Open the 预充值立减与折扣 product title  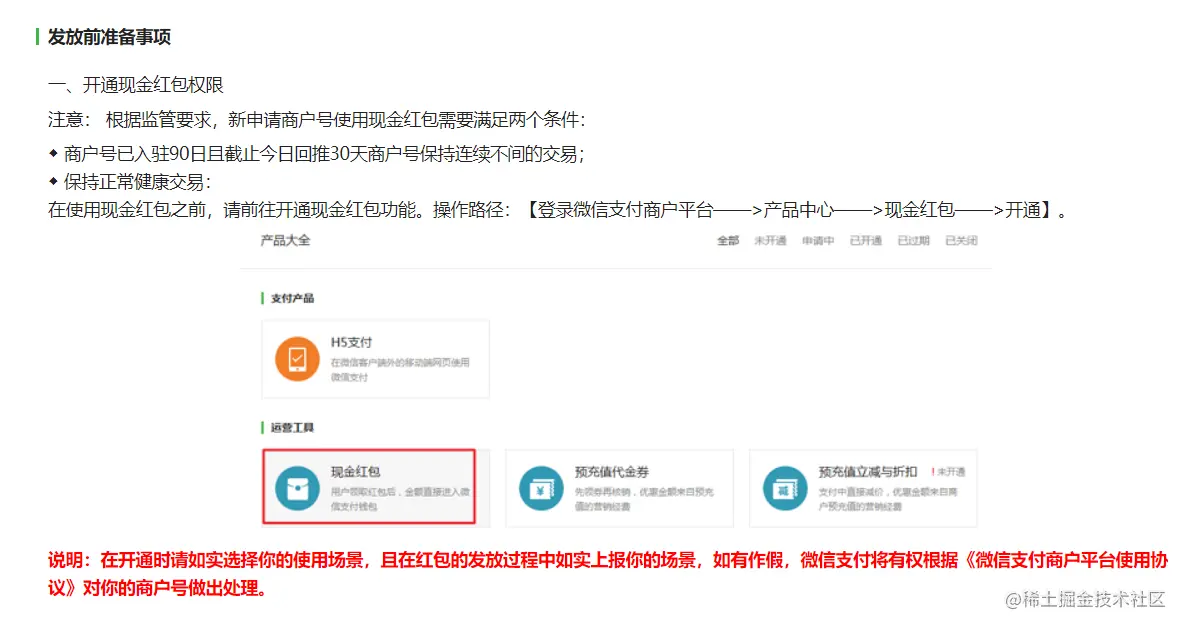pyautogui.click(x=868, y=472)
